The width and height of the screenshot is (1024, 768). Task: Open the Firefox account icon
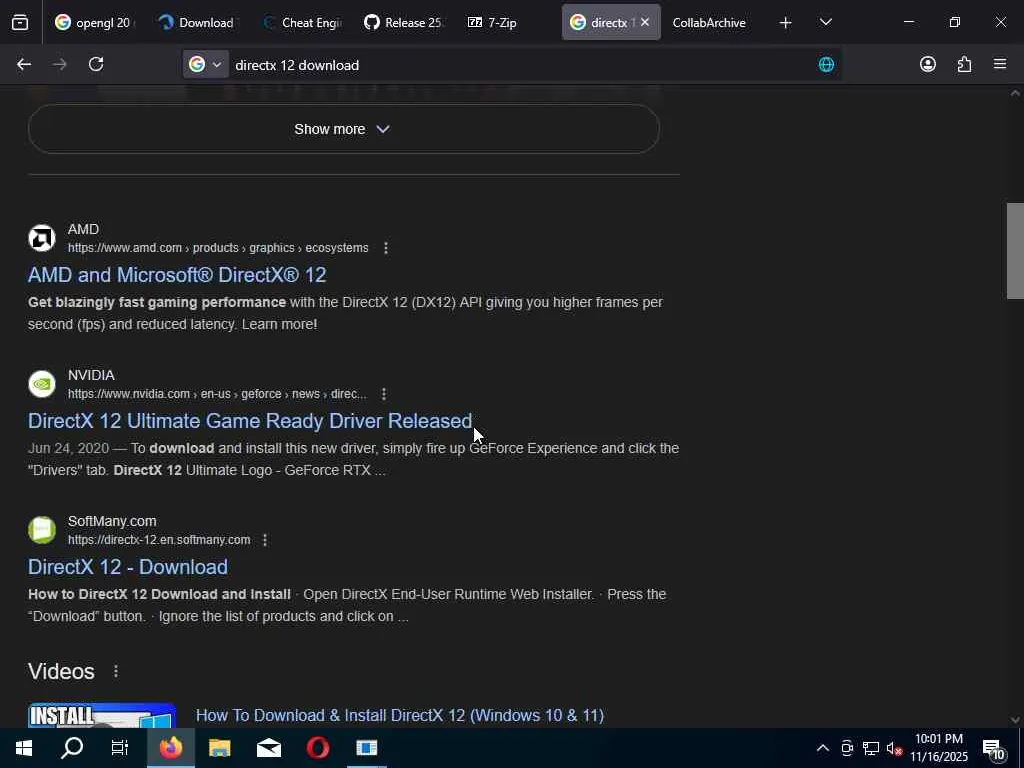(x=927, y=64)
